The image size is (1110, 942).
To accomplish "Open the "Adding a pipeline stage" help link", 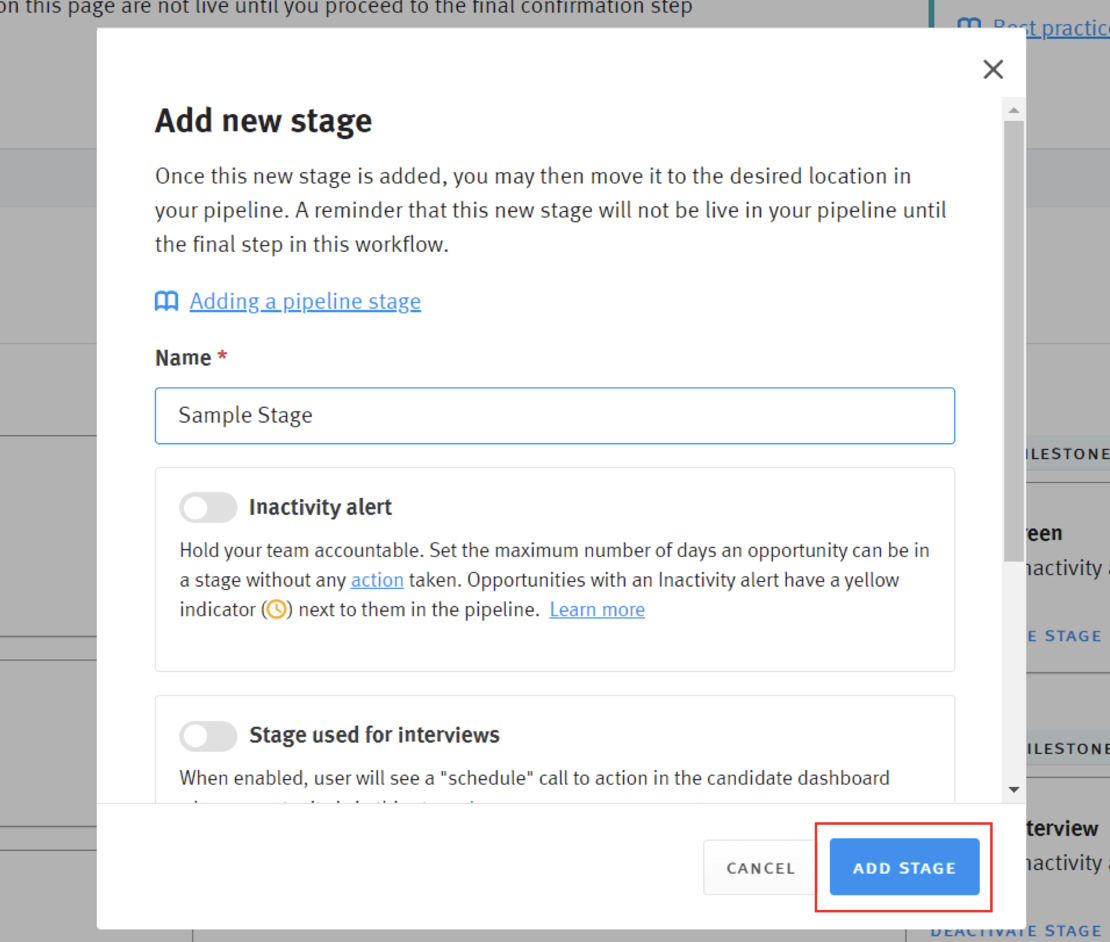I will (x=305, y=302).
